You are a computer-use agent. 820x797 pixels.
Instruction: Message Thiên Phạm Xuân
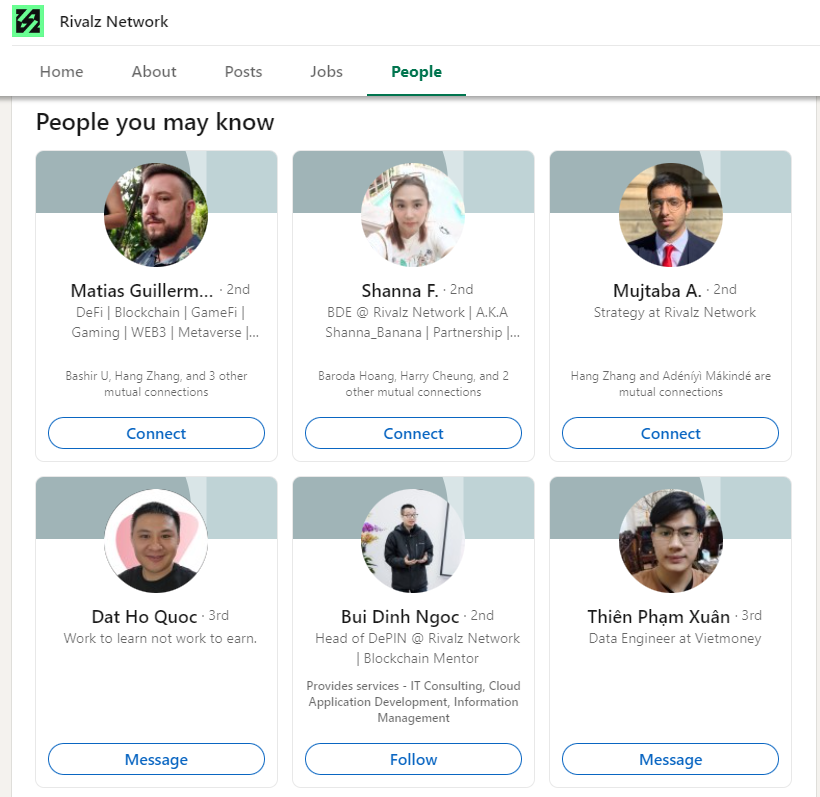[670, 759]
